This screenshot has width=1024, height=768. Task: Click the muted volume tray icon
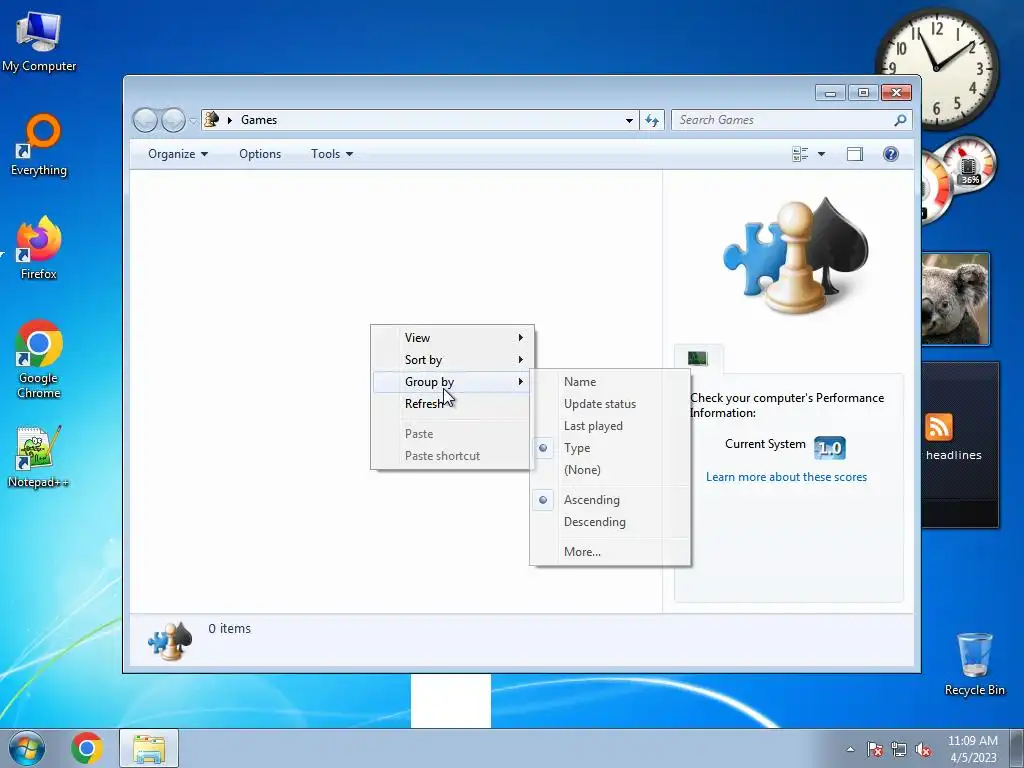(923, 749)
